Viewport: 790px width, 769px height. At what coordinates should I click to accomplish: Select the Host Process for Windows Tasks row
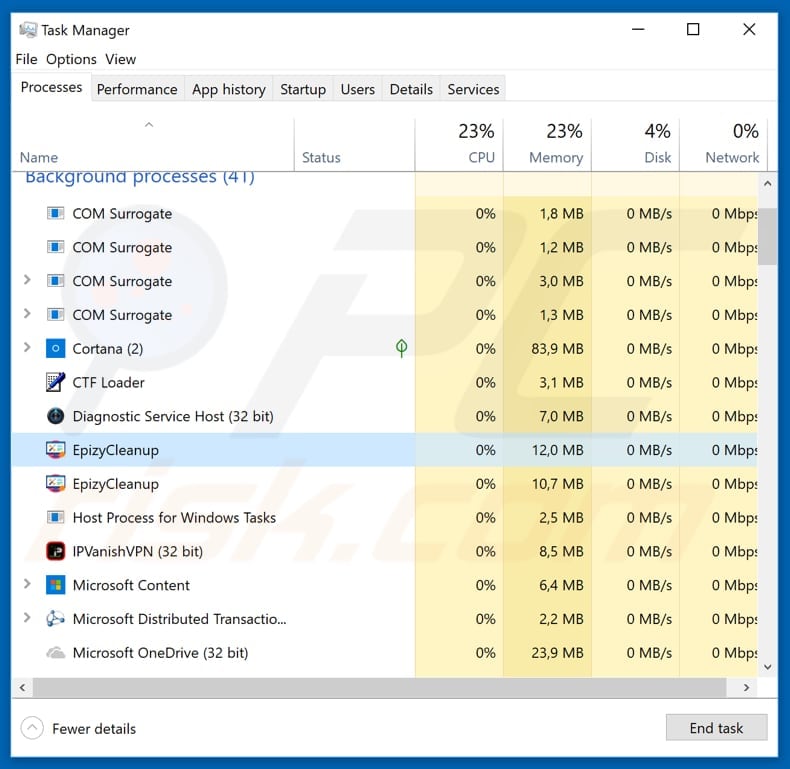pos(385,518)
